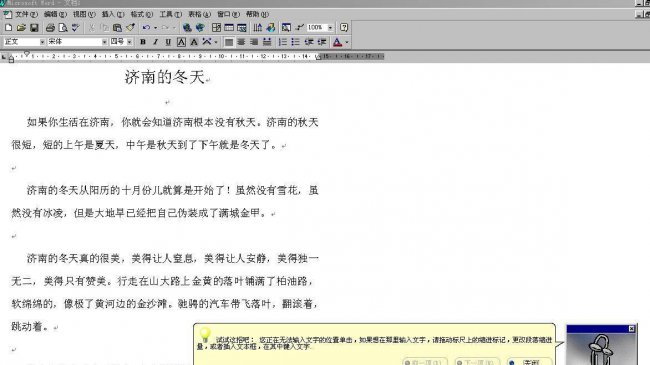Click 上一项 in the assistant tip

pos(425,362)
